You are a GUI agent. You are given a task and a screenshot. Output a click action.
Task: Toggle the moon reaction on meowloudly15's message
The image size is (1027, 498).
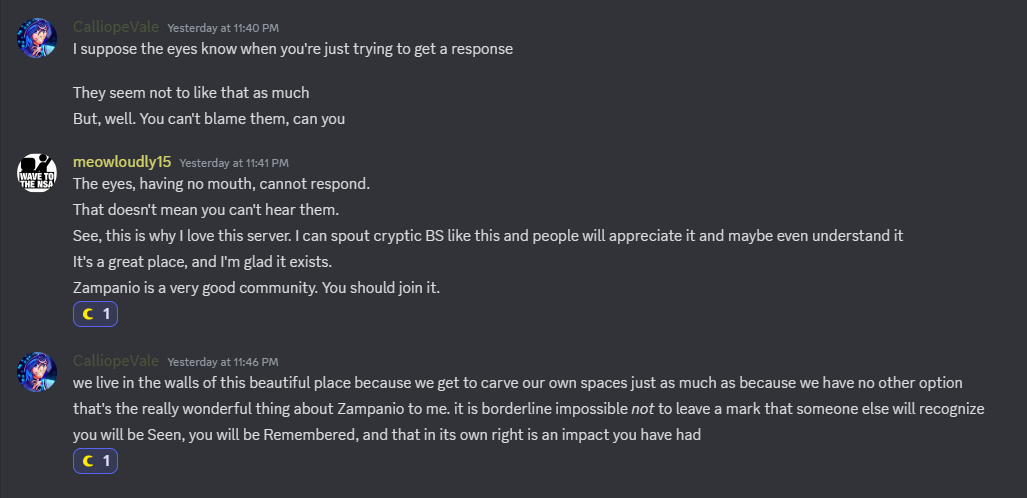[96, 315]
